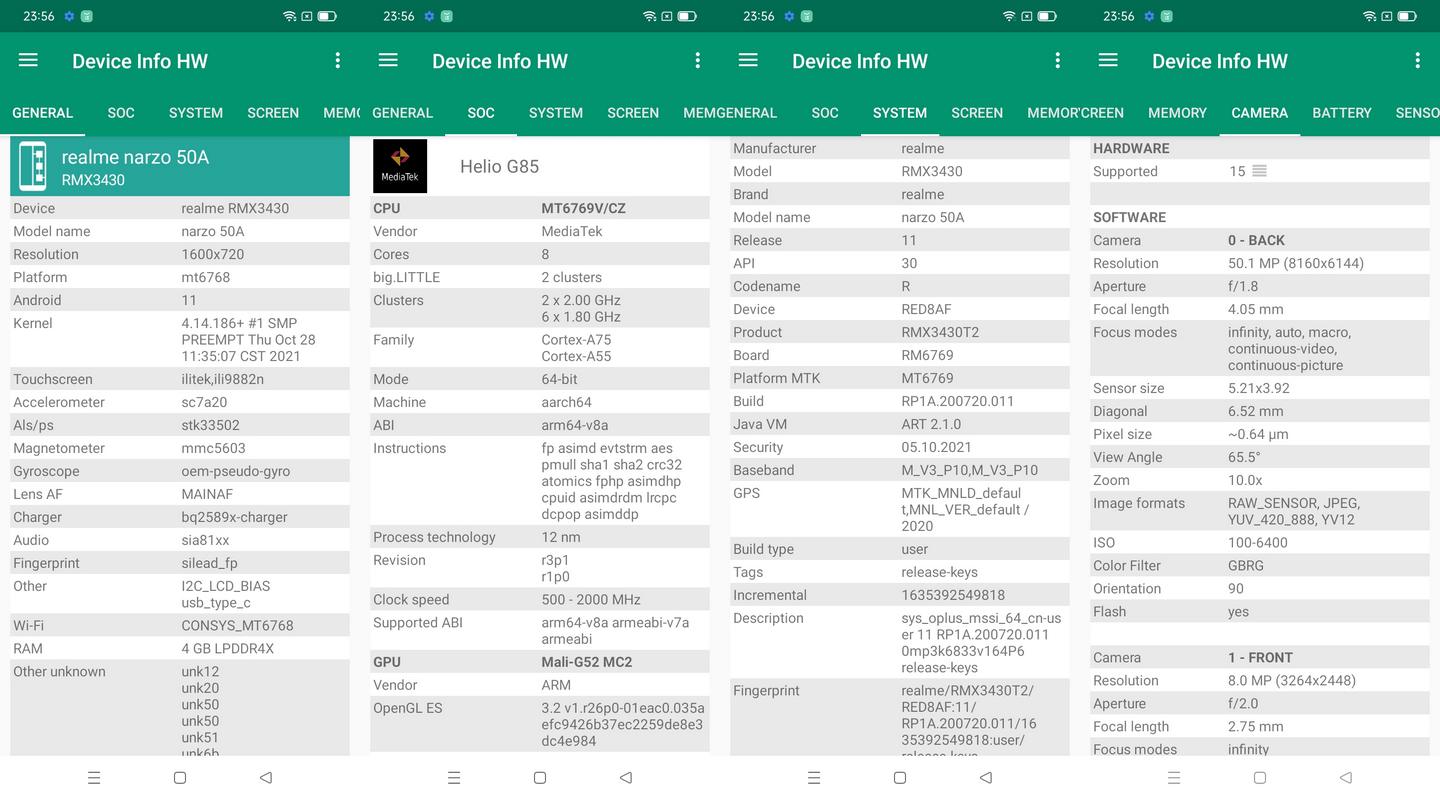Select the GPU Mali-G52 MC2 row
The image size is (1440, 800).
pos(540,662)
